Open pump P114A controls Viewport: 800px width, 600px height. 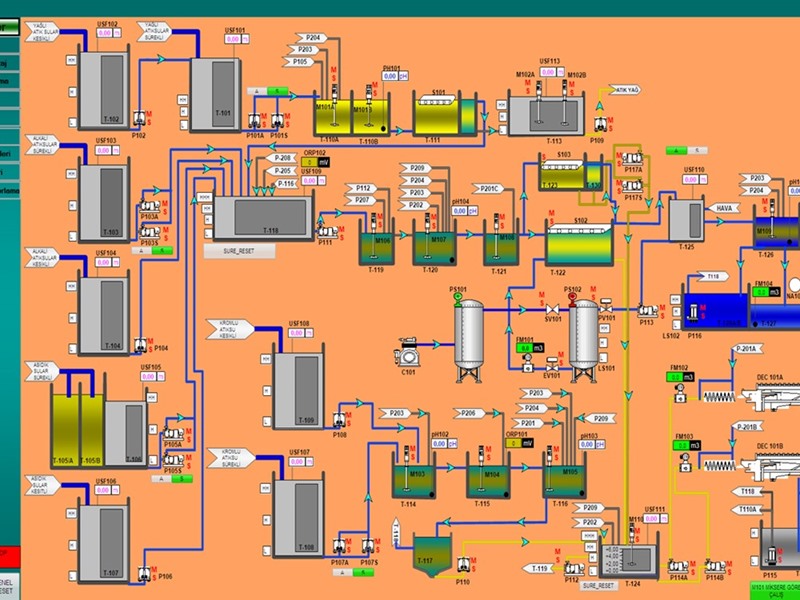[x=679, y=566]
